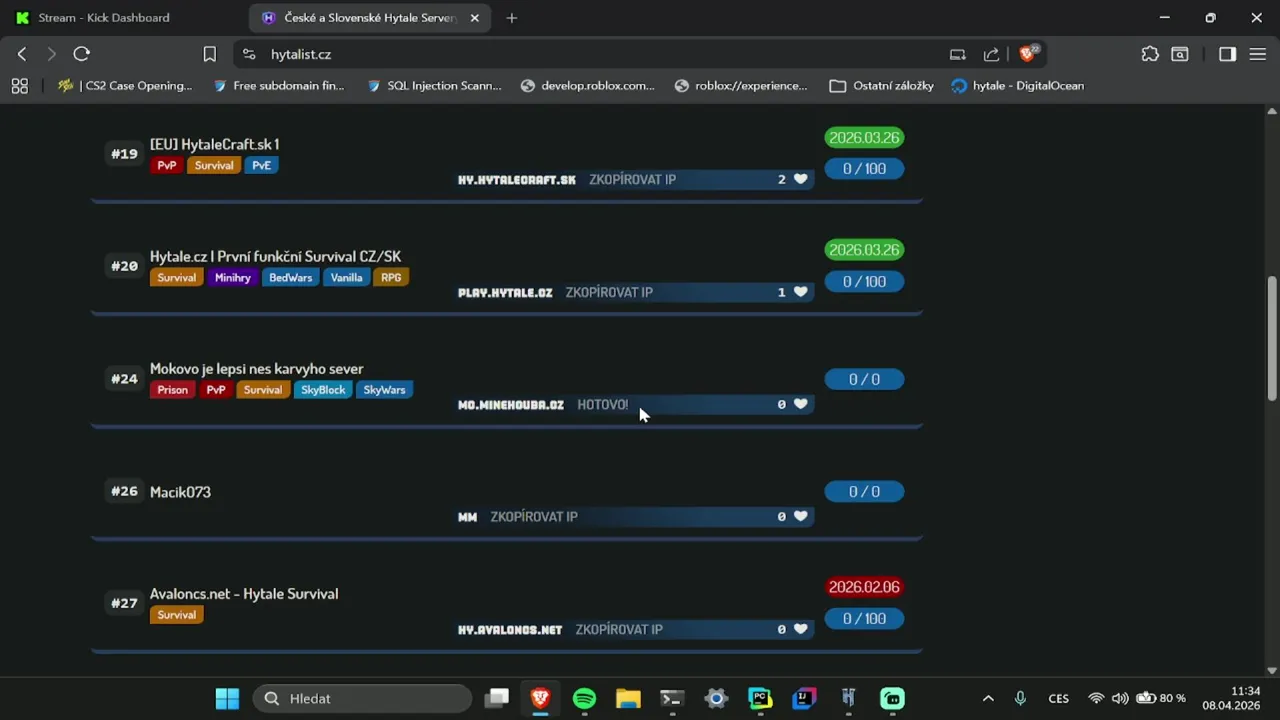The width and height of the screenshot is (1280, 720).
Task: Reload the hytalist.cz page
Action: click(x=82, y=54)
